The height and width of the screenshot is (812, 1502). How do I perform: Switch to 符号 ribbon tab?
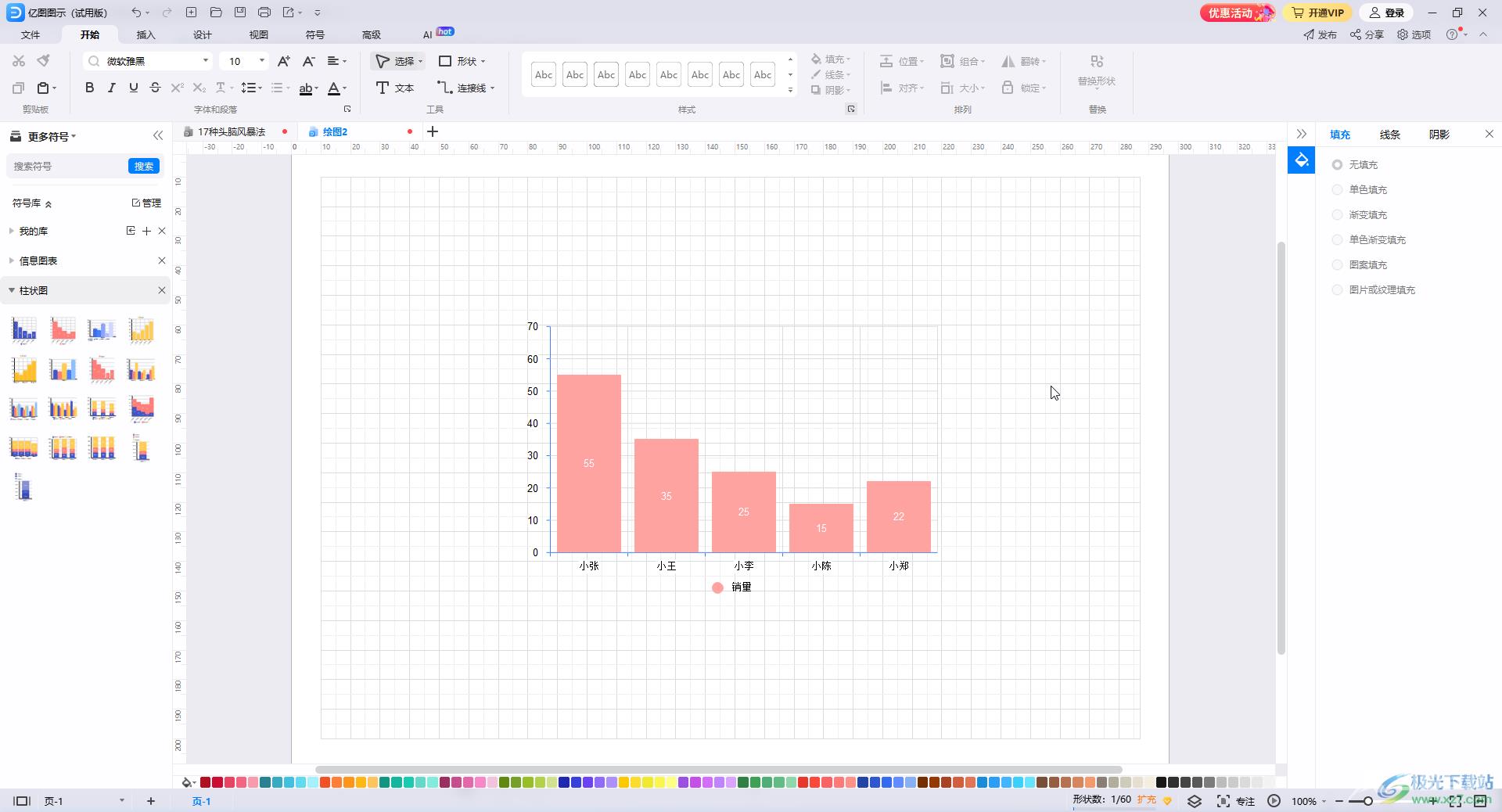pos(315,34)
